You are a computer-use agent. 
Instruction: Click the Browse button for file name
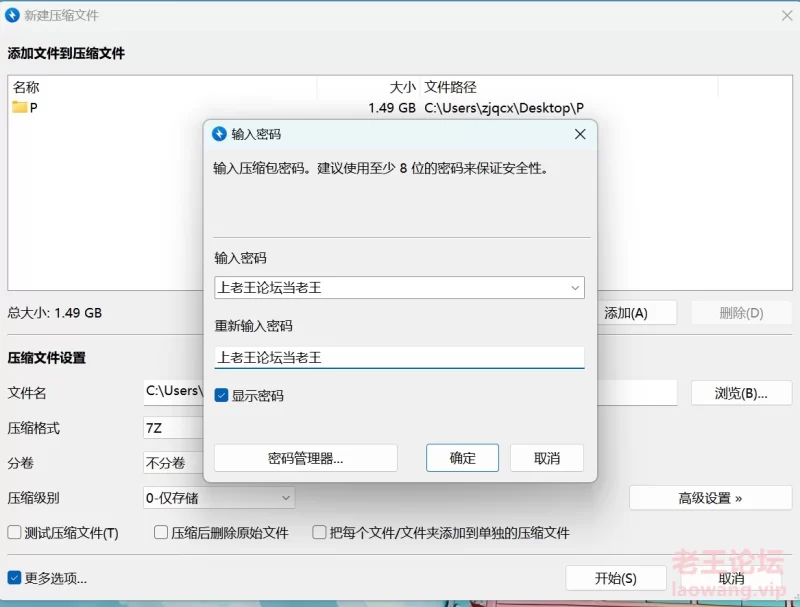(x=741, y=393)
